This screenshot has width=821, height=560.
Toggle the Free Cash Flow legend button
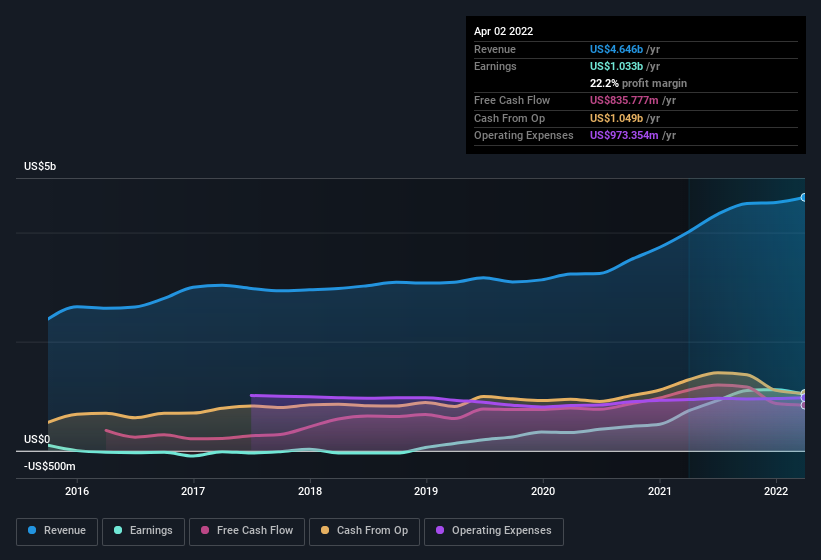[247, 531]
